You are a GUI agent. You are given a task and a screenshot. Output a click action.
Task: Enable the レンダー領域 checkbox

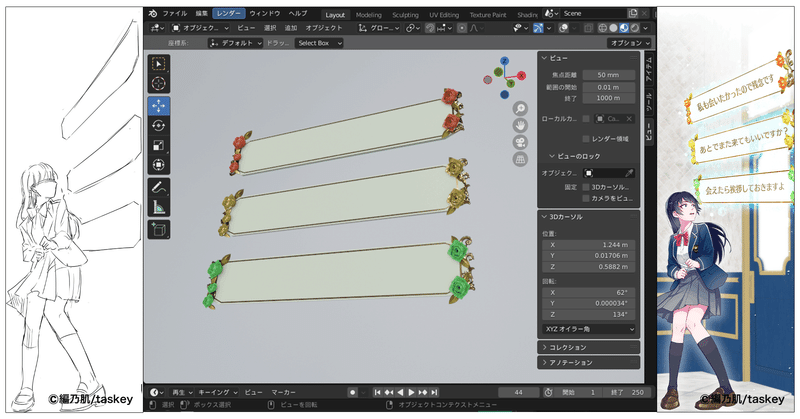tap(586, 139)
